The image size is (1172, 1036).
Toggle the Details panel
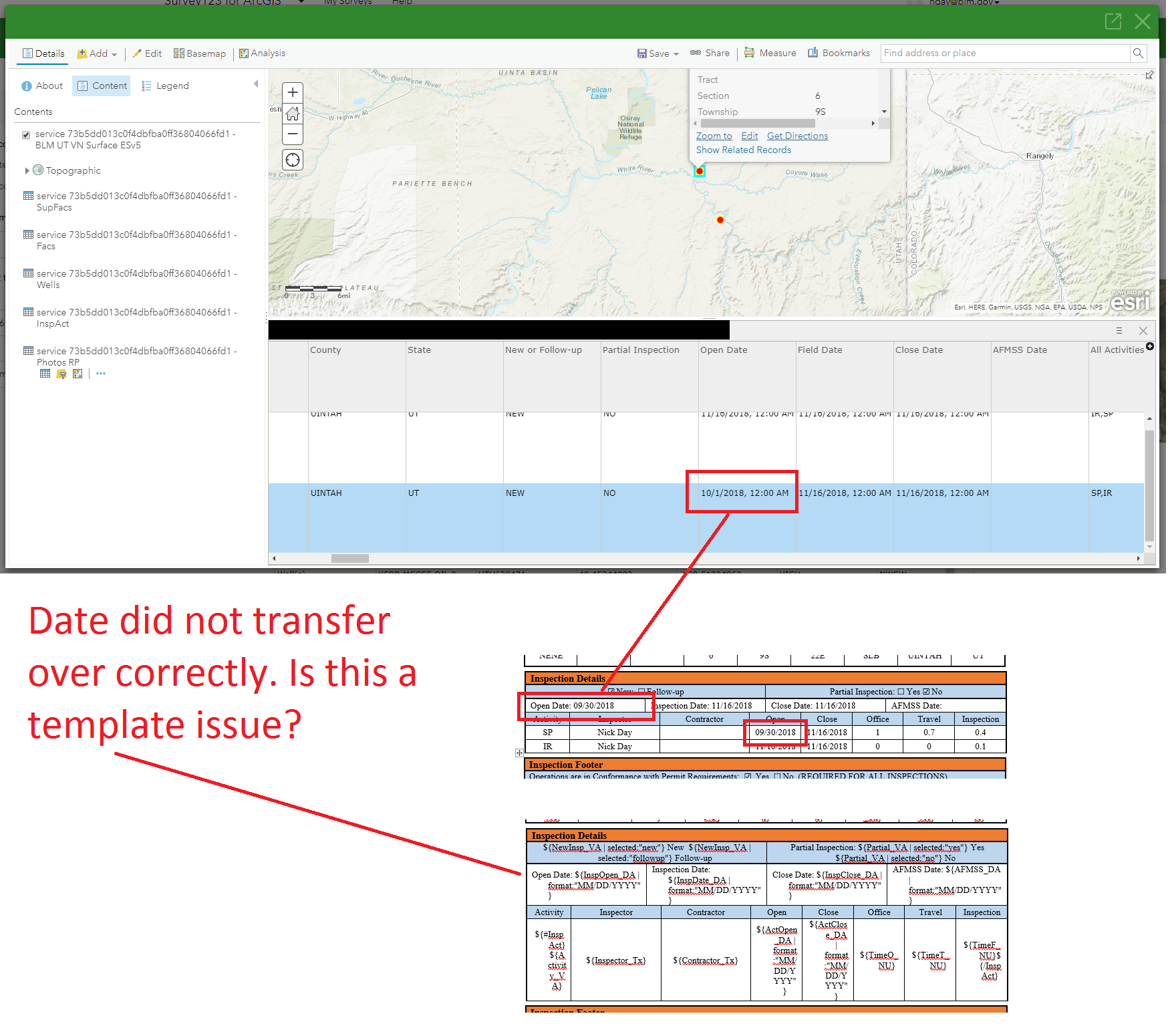[x=43, y=53]
